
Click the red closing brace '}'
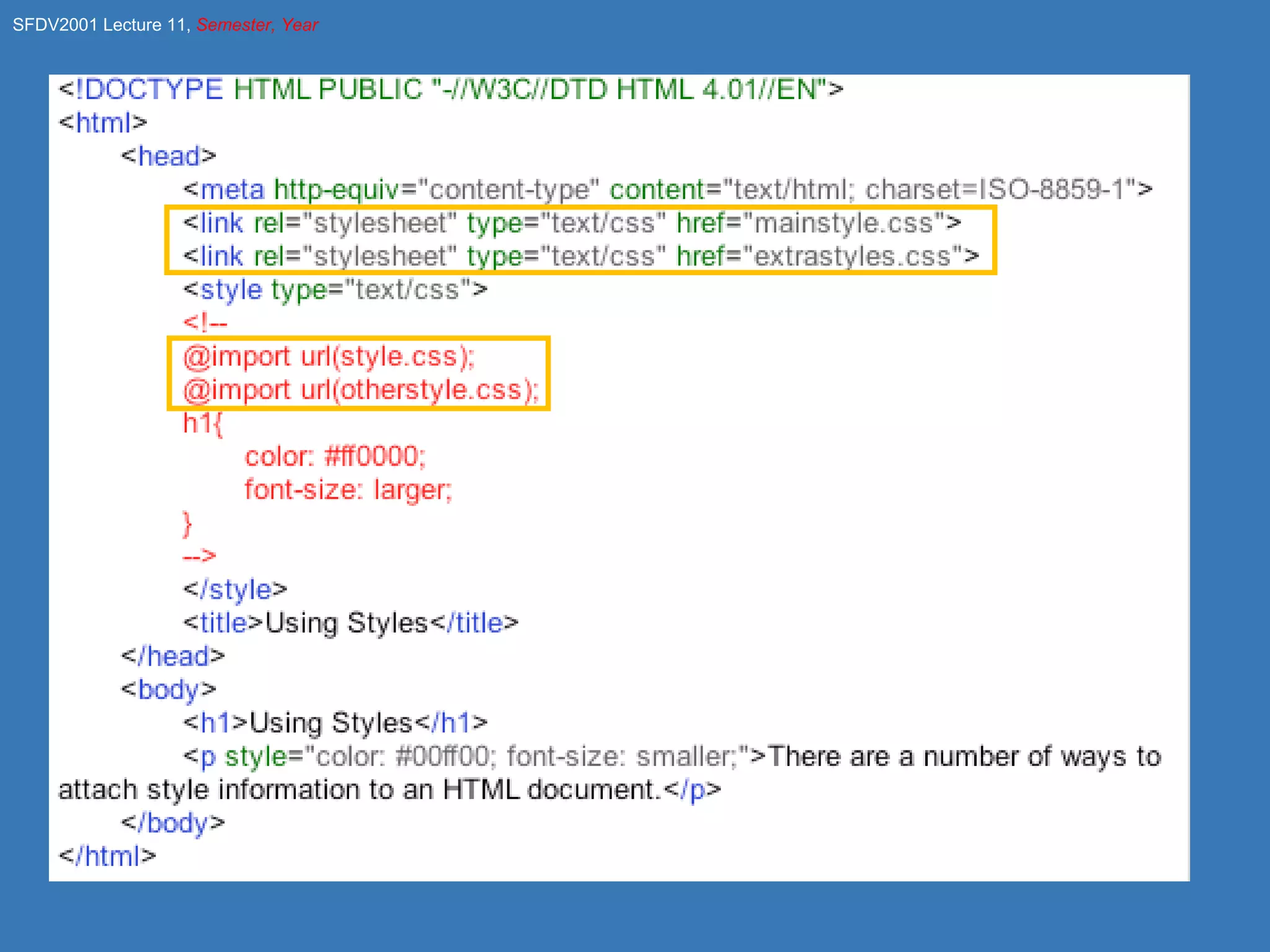(187, 524)
